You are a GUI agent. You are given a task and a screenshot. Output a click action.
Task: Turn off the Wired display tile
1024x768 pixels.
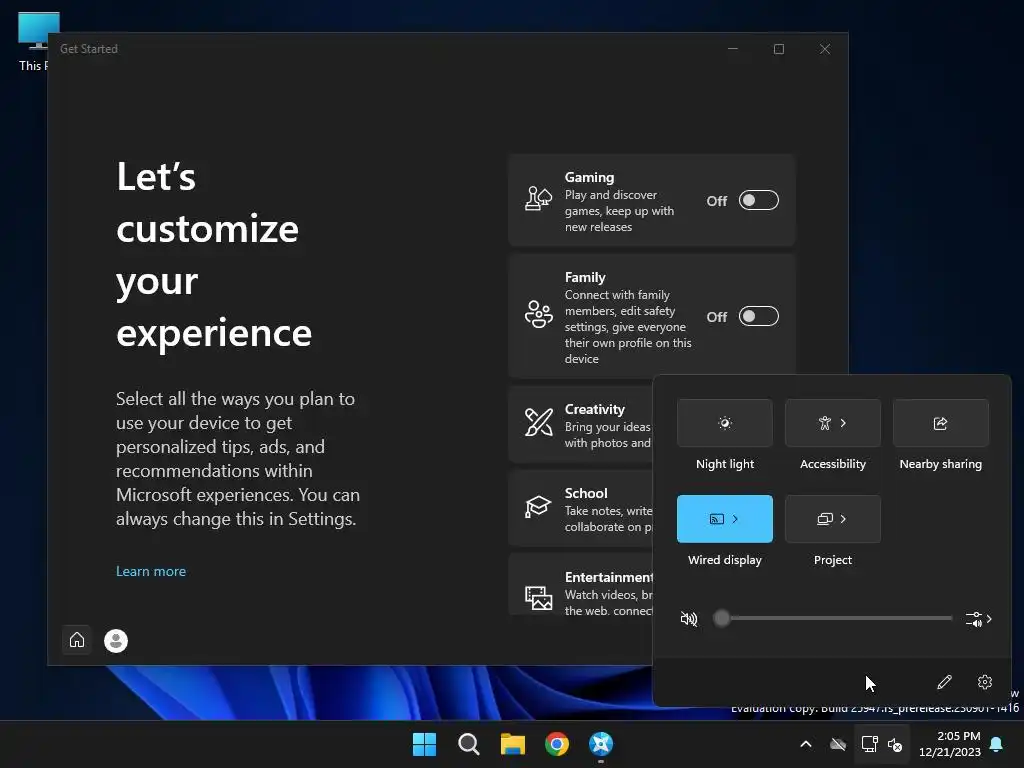[x=724, y=519]
